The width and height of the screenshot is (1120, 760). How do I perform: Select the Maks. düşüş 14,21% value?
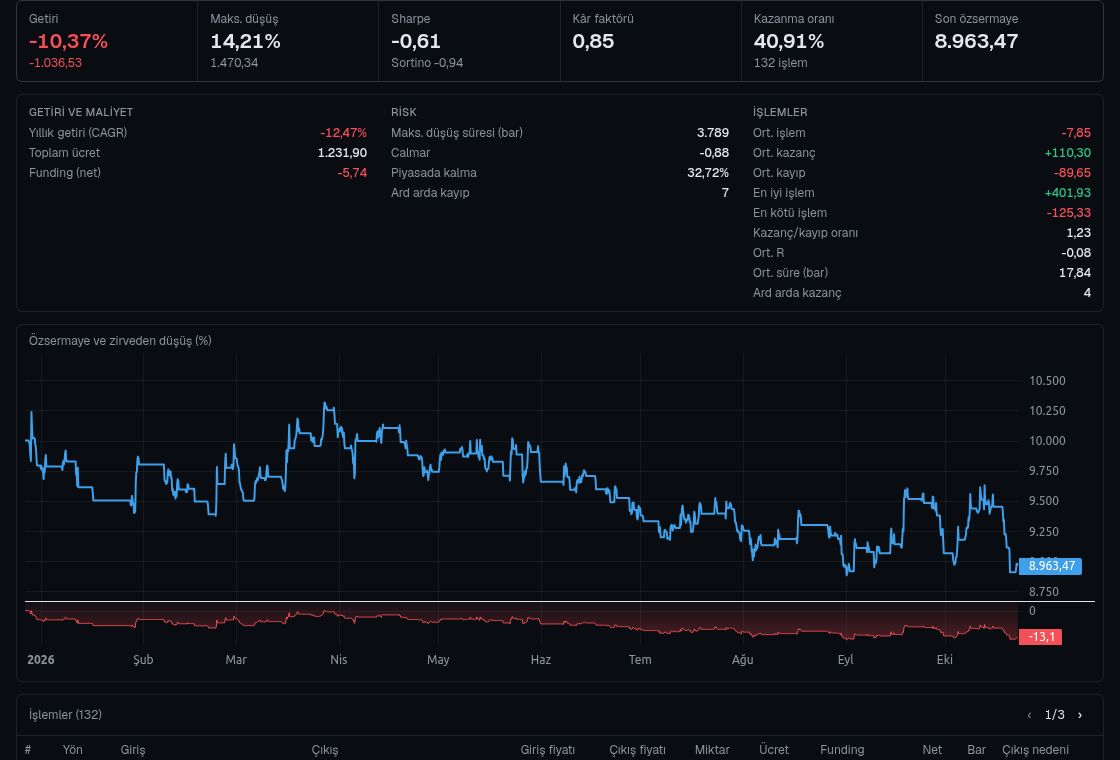coord(245,41)
